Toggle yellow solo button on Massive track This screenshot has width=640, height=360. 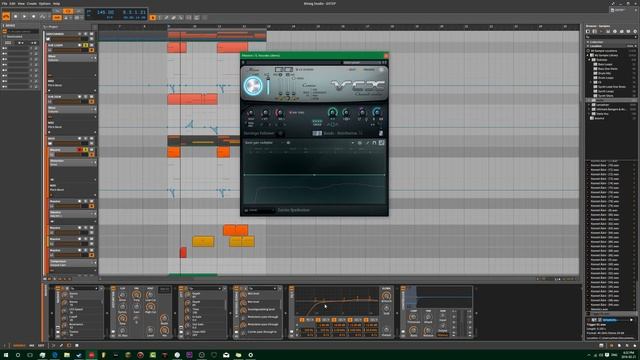click(x=86, y=150)
